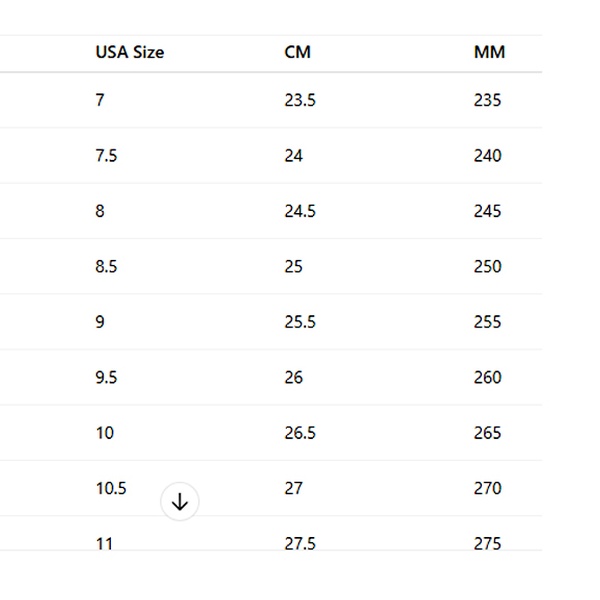Click the 250 MM value
Image resolution: width=600 pixels, height=600 pixels.
point(487,267)
